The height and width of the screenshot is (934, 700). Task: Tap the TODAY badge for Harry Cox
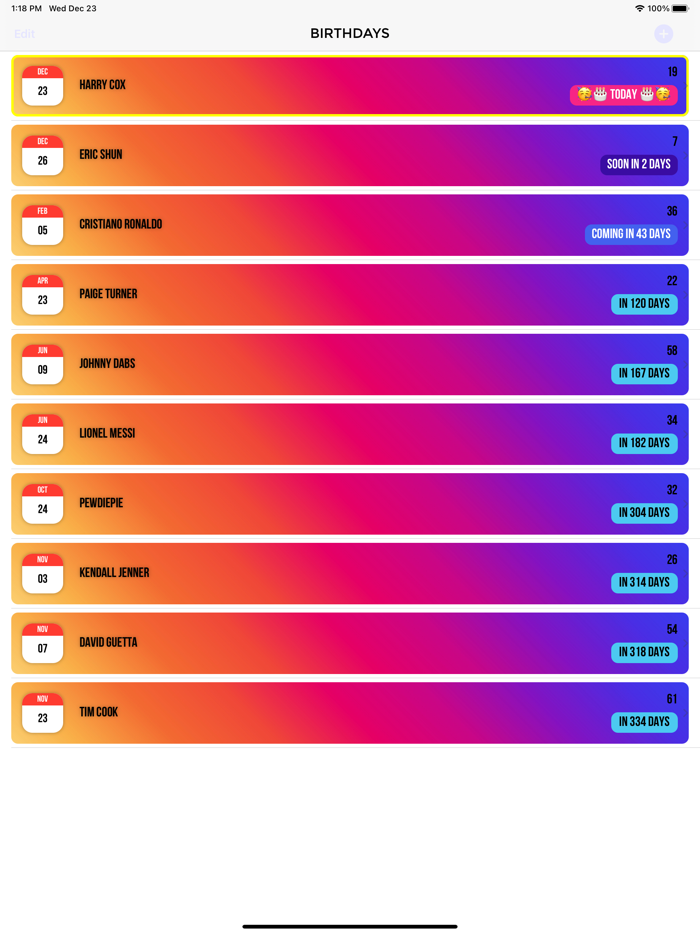click(x=623, y=95)
